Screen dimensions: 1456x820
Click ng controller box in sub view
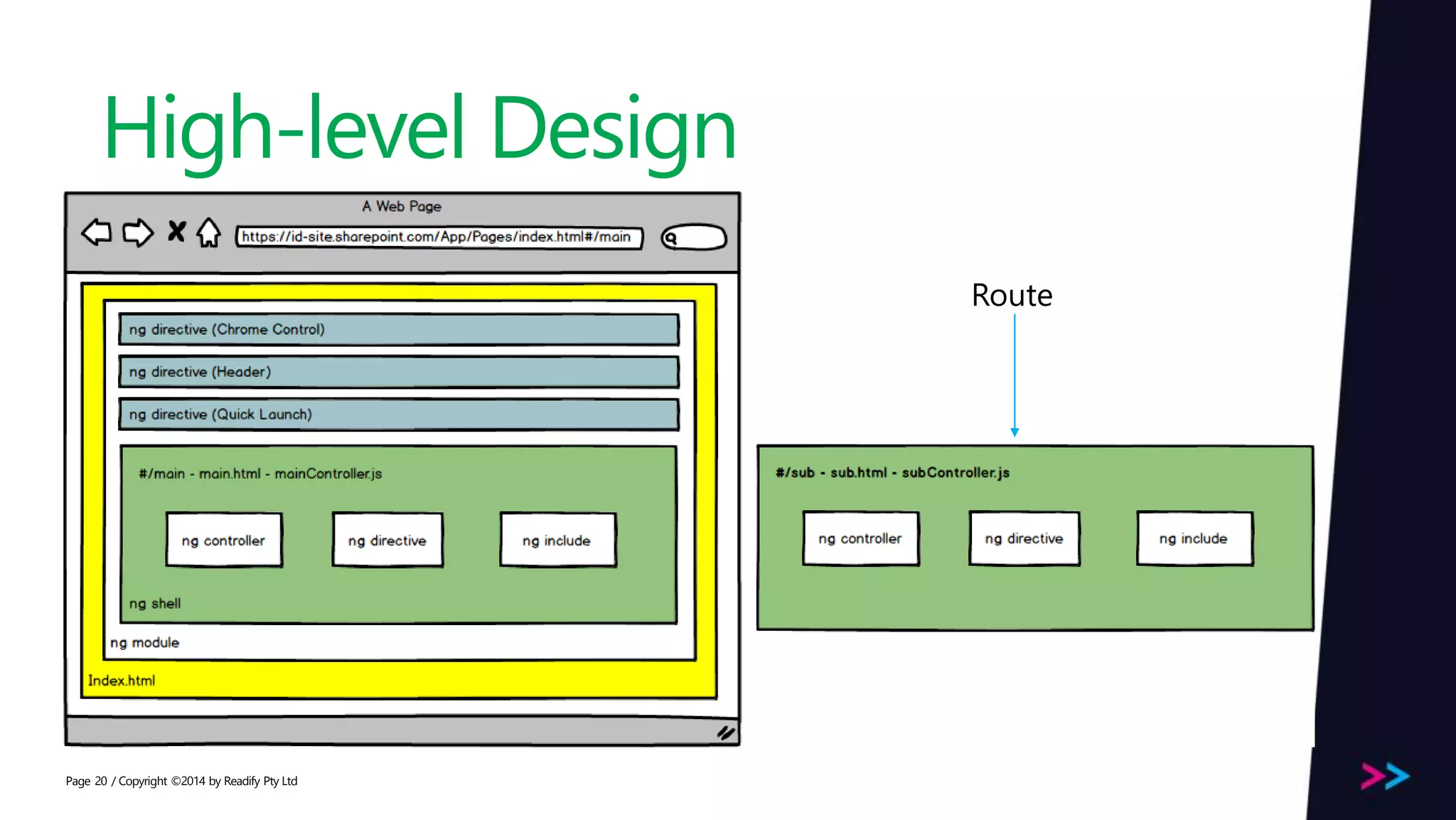860,538
